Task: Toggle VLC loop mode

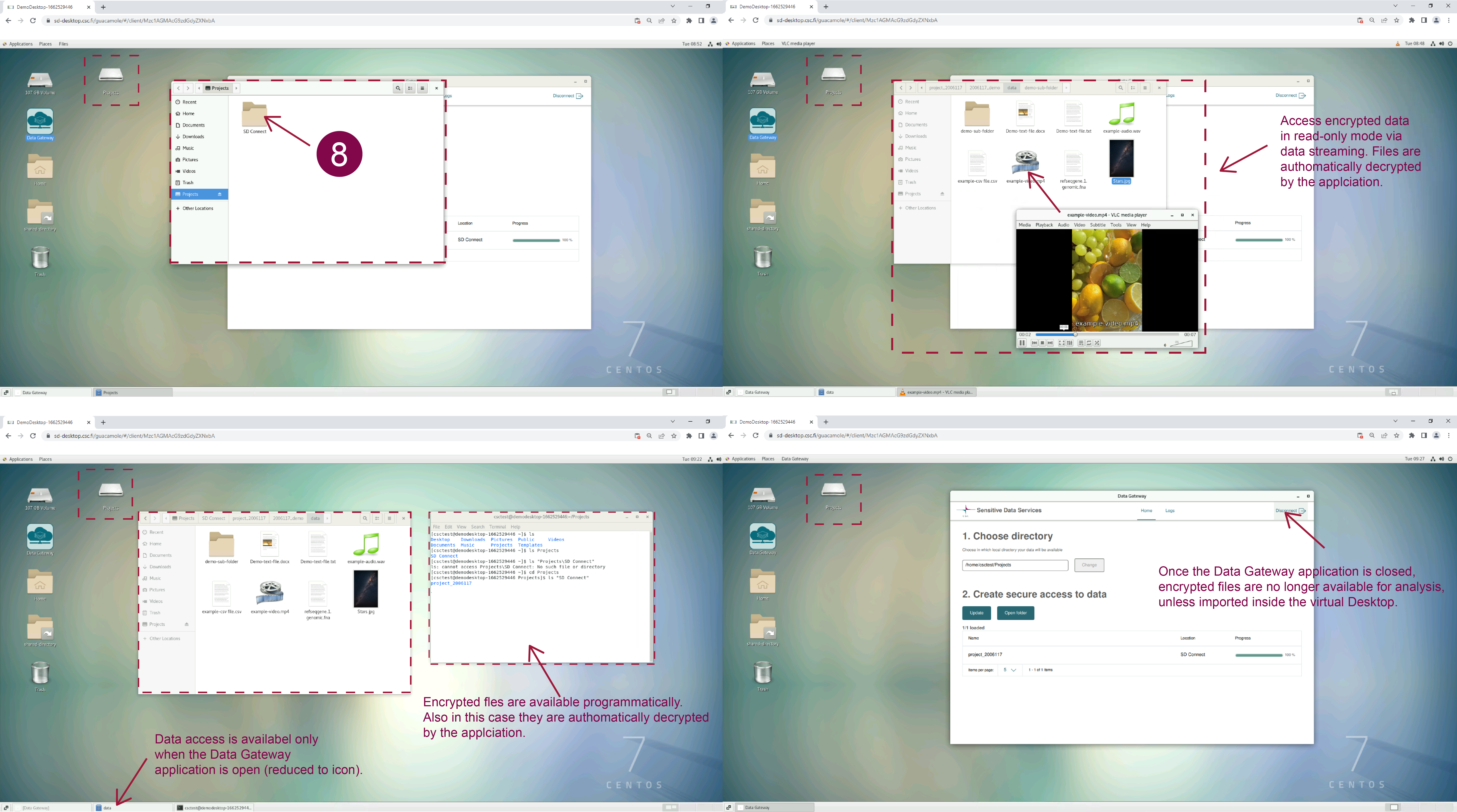Action: (1089, 343)
